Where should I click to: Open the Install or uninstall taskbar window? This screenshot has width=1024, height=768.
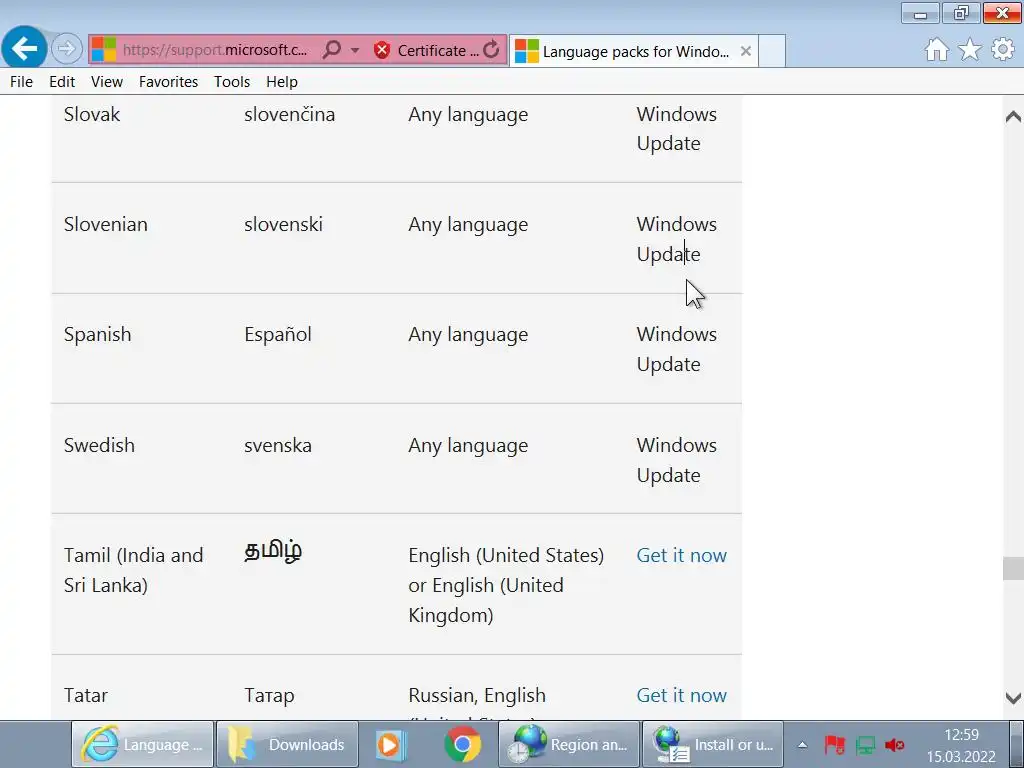click(x=713, y=744)
